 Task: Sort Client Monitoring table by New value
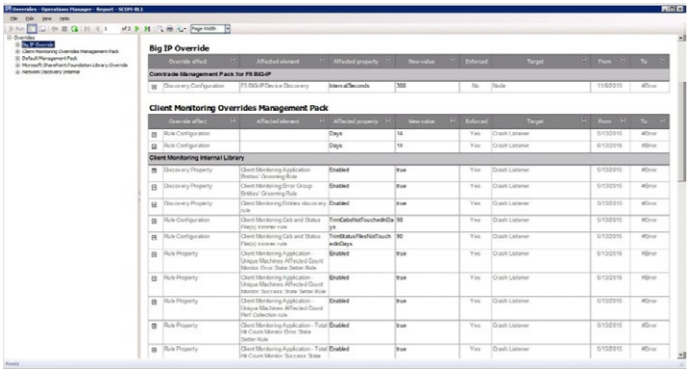point(453,121)
